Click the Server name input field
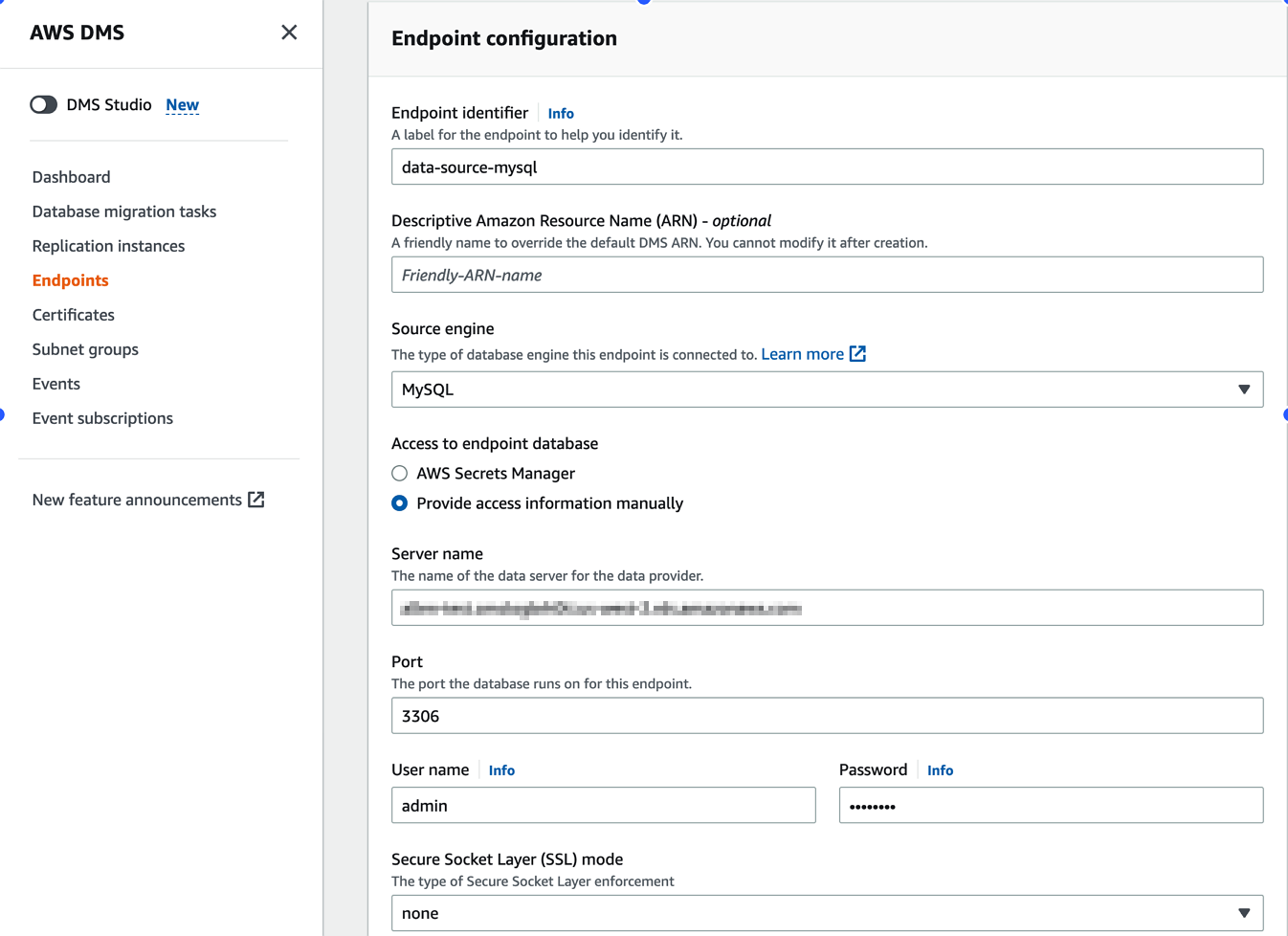This screenshot has height=936, width=1288. point(827,608)
